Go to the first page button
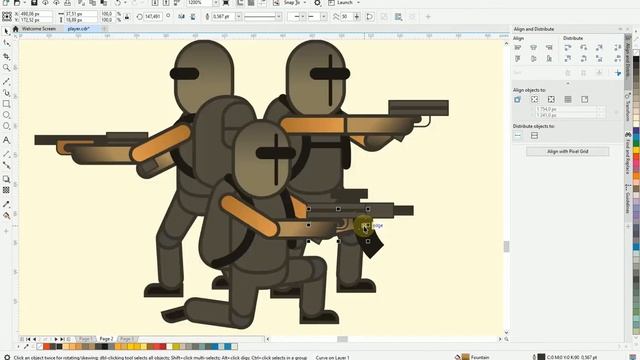This screenshot has height=360, width=640. [28, 339]
